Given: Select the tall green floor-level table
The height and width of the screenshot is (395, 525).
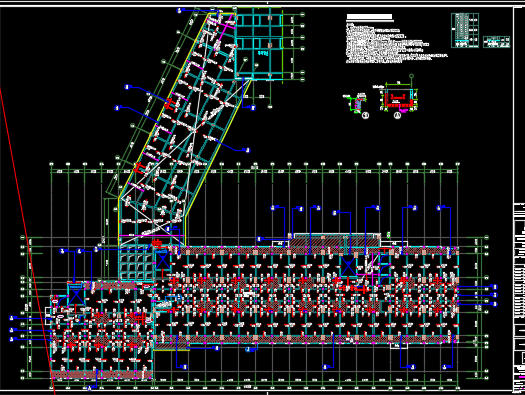Looking at the screenshot, I should (x=465, y=30).
